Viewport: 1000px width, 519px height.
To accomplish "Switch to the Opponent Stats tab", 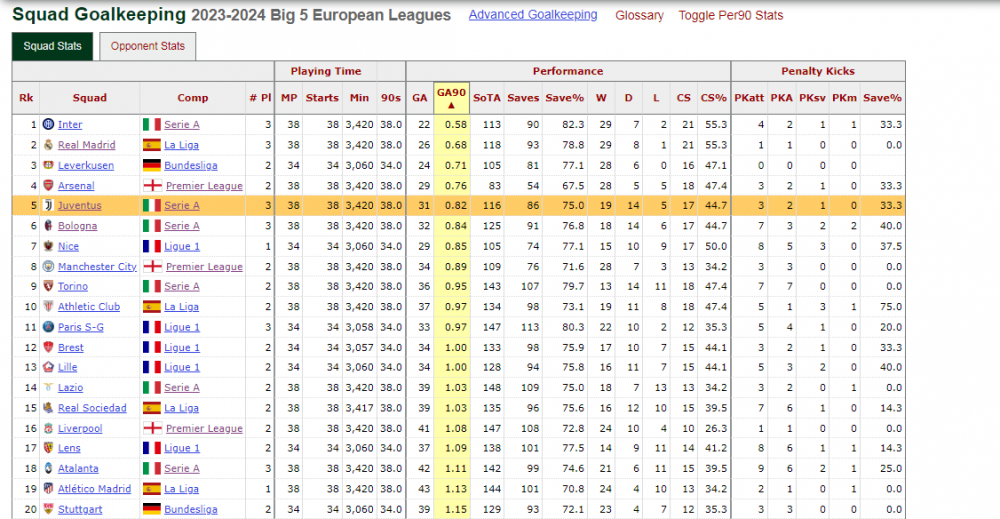I will 147,47.
